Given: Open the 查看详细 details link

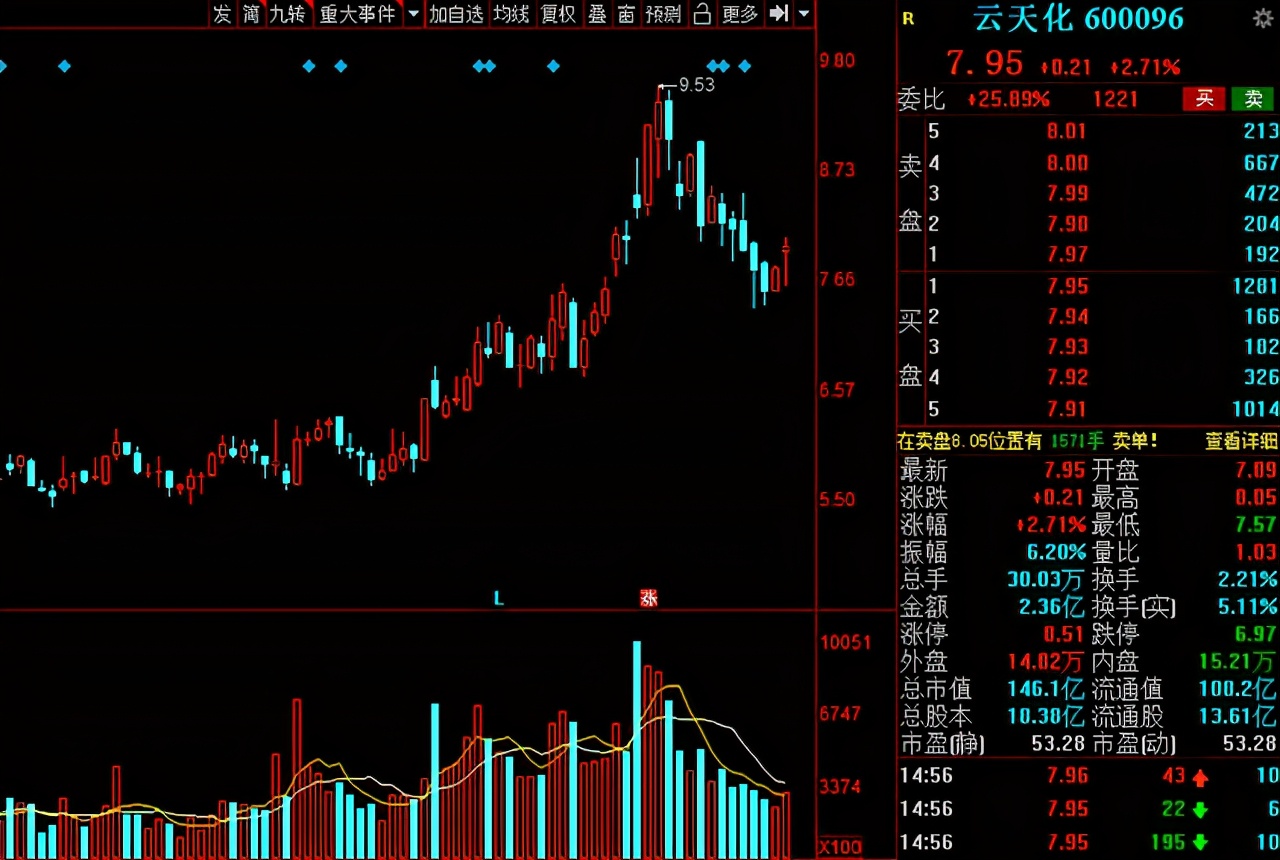Looking at the screenshot, I should (1241, 441).
